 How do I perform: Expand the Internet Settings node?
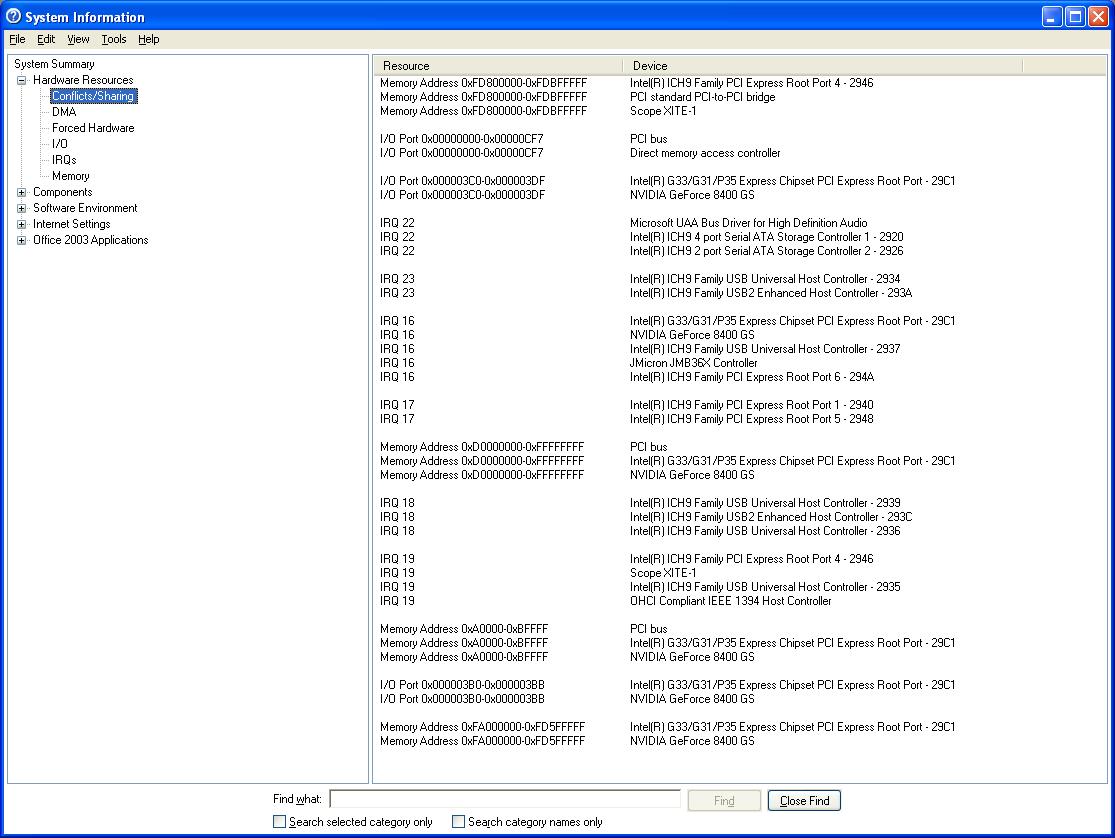point(22,224)
